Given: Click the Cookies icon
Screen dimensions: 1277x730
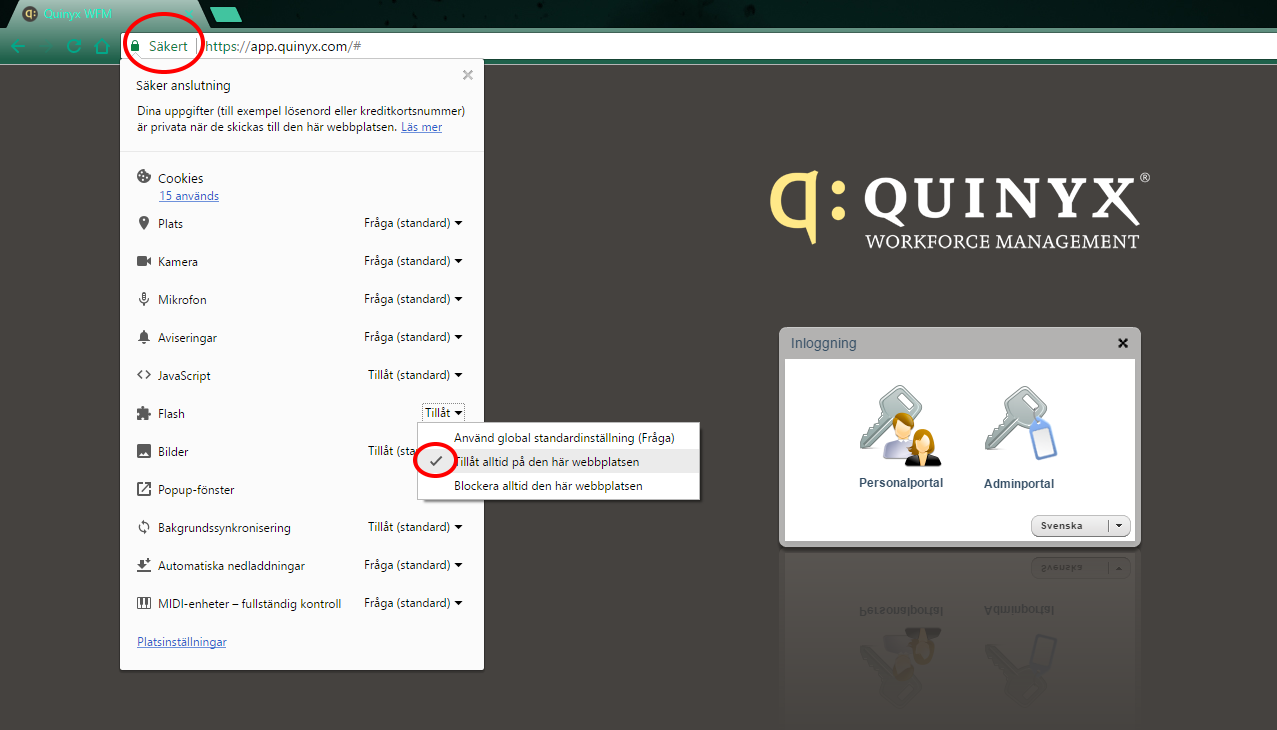Looking at the screenshot, I should pos(144,177).
